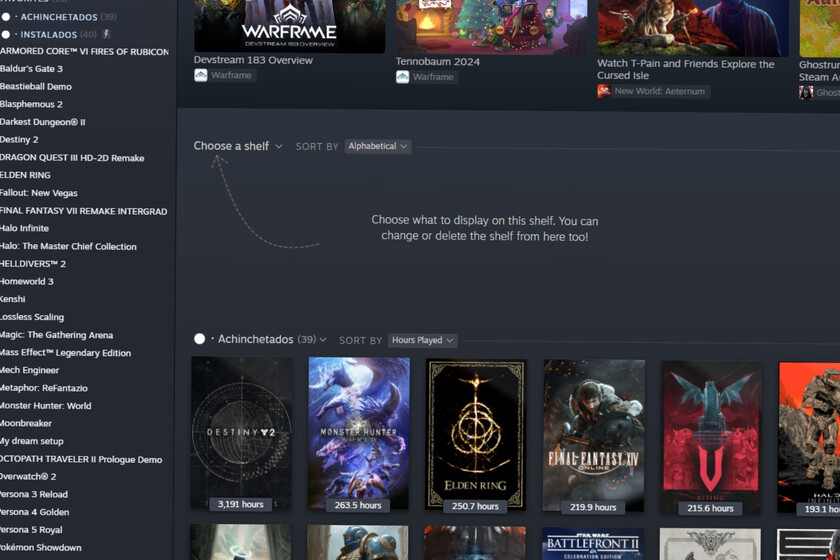840x560 pixels.
Task: Select the Elden Ring cover art
Action: point(476,435)
